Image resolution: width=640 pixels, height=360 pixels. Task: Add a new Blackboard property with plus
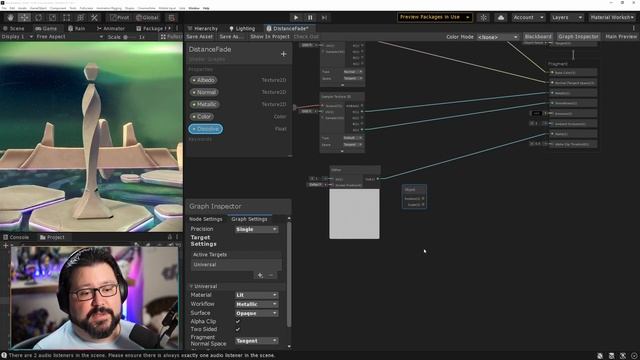(283, 54)
